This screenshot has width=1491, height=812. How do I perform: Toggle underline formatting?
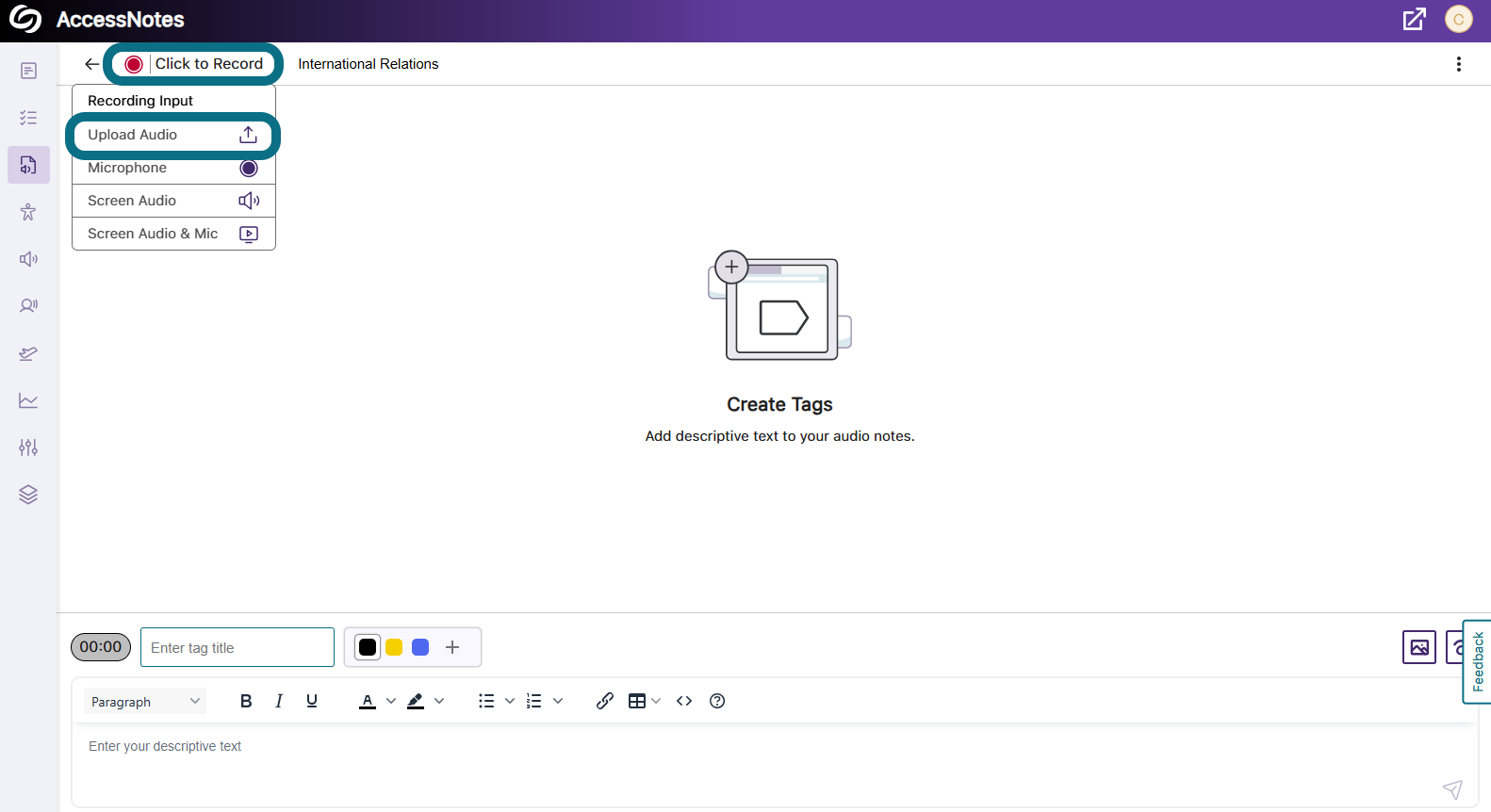point(312,701)
